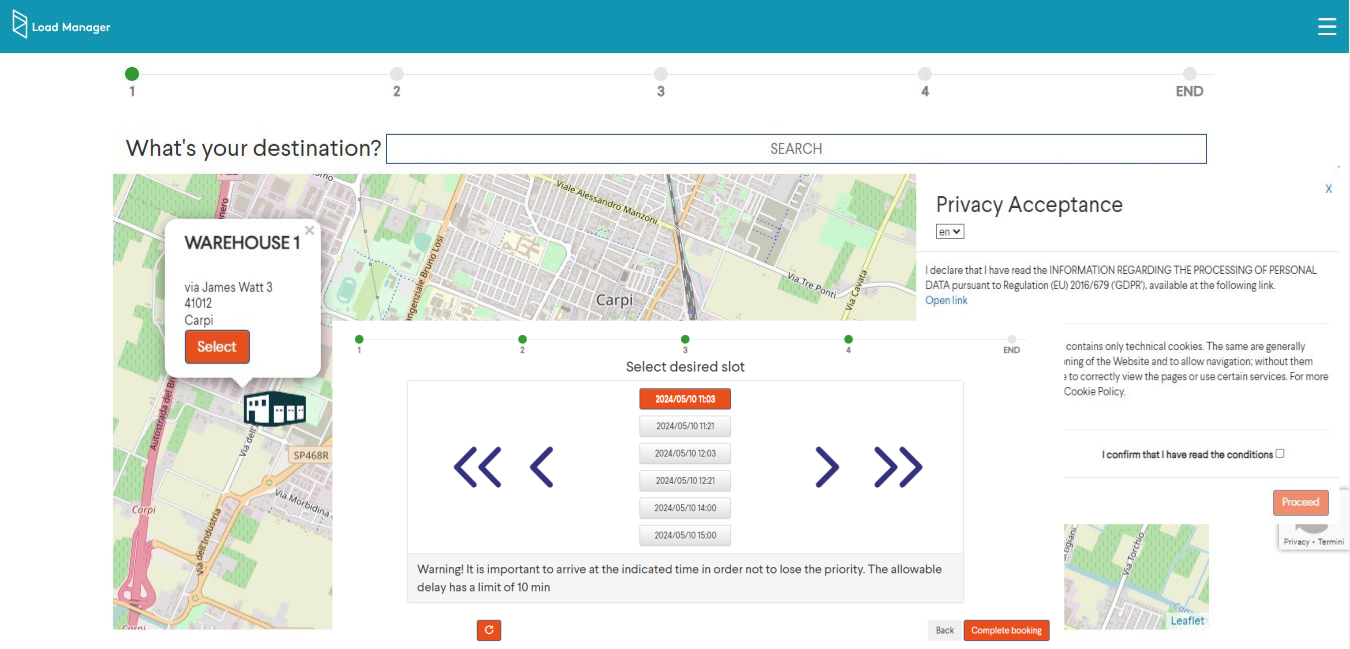Click the orange refresh icon button
This screenshot has height=649, width=1350.
point(489,630)
